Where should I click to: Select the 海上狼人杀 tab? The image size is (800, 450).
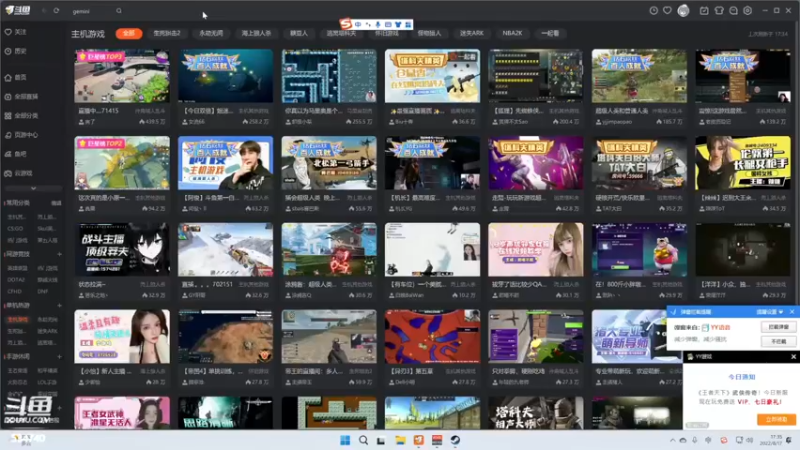tap(256, 34)
